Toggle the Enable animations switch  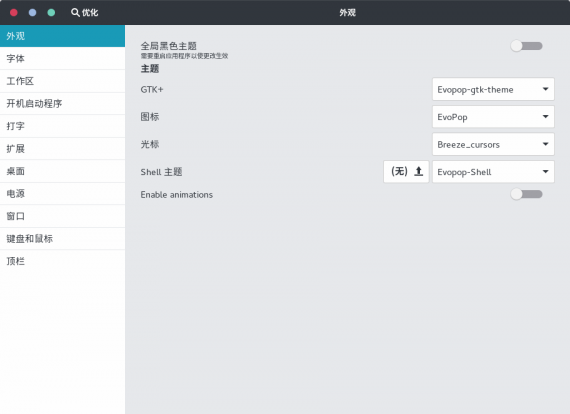(526, 194)
